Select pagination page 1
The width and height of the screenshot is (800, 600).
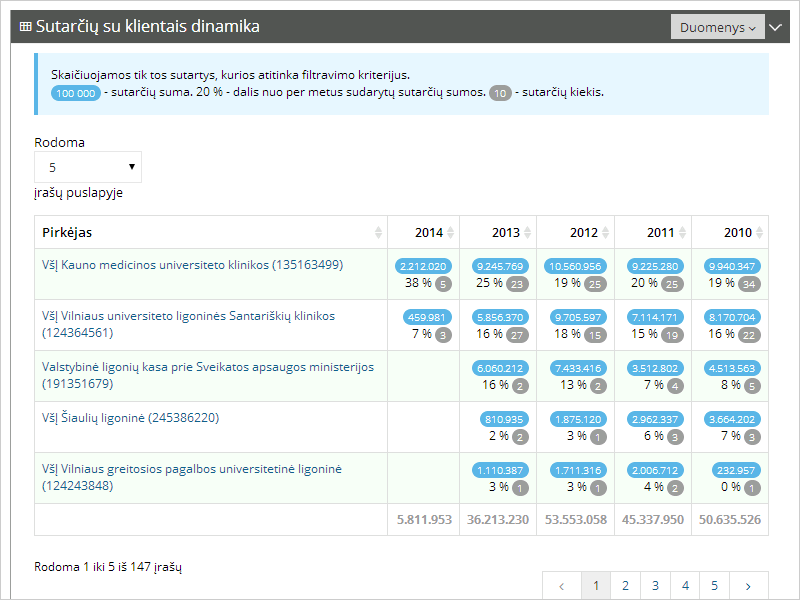[x=596, y=586]
